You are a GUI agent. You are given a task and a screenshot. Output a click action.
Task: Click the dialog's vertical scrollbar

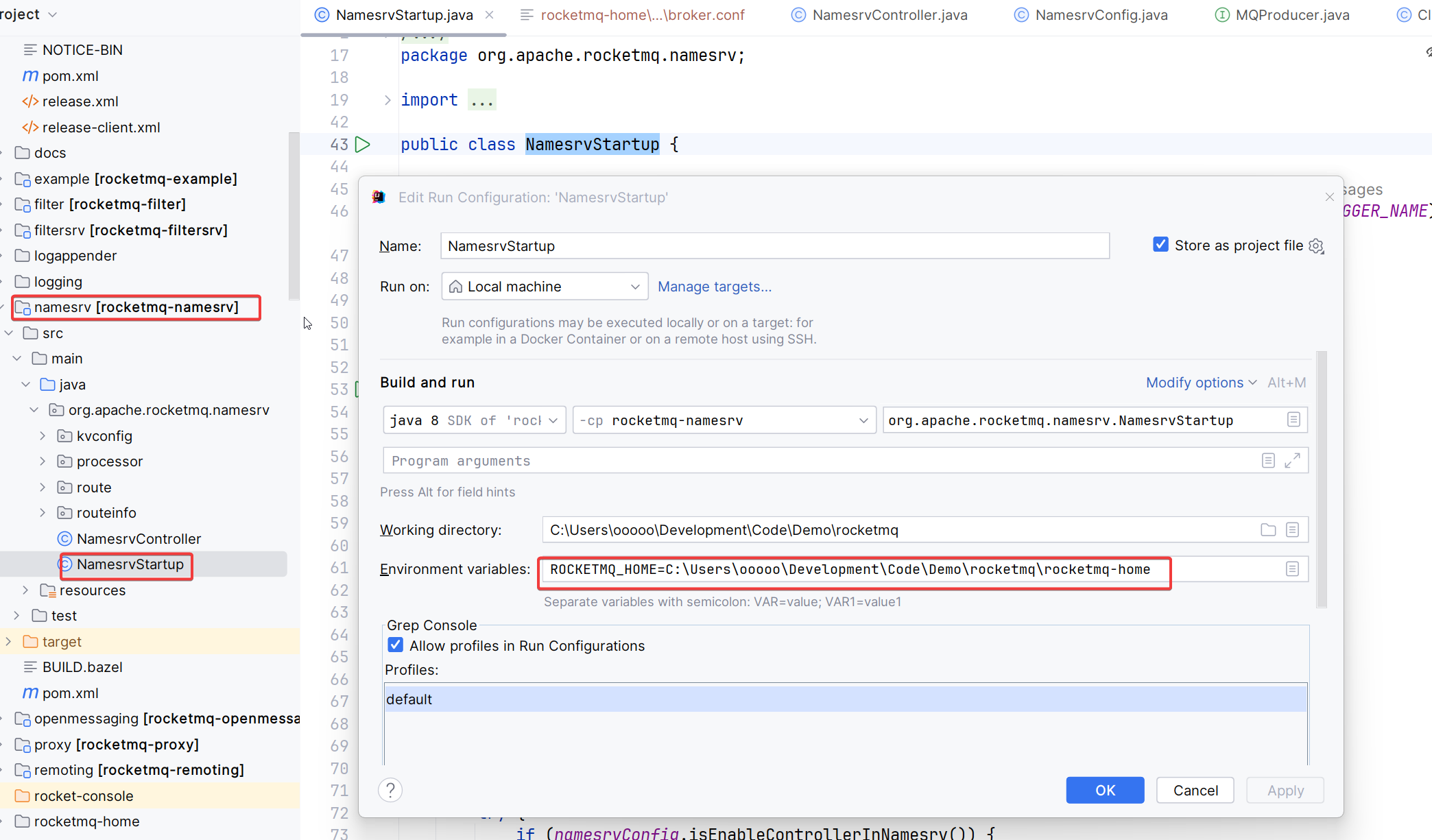point(1322,480)
